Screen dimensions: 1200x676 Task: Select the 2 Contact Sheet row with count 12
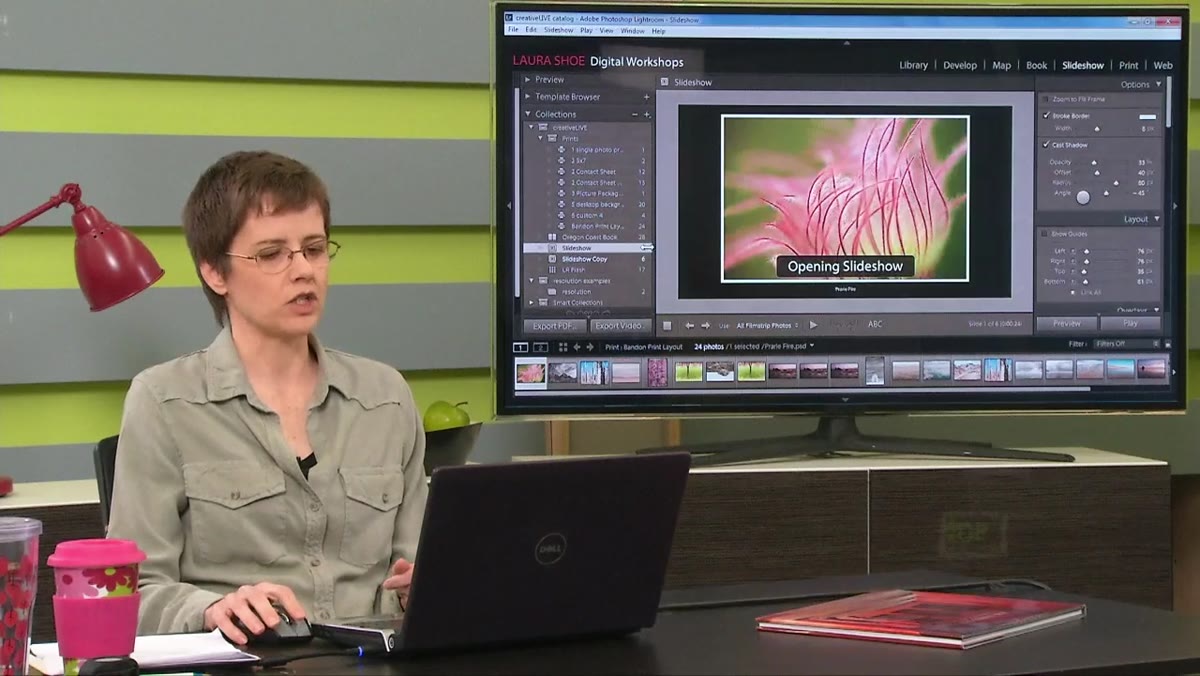point(588,172)
